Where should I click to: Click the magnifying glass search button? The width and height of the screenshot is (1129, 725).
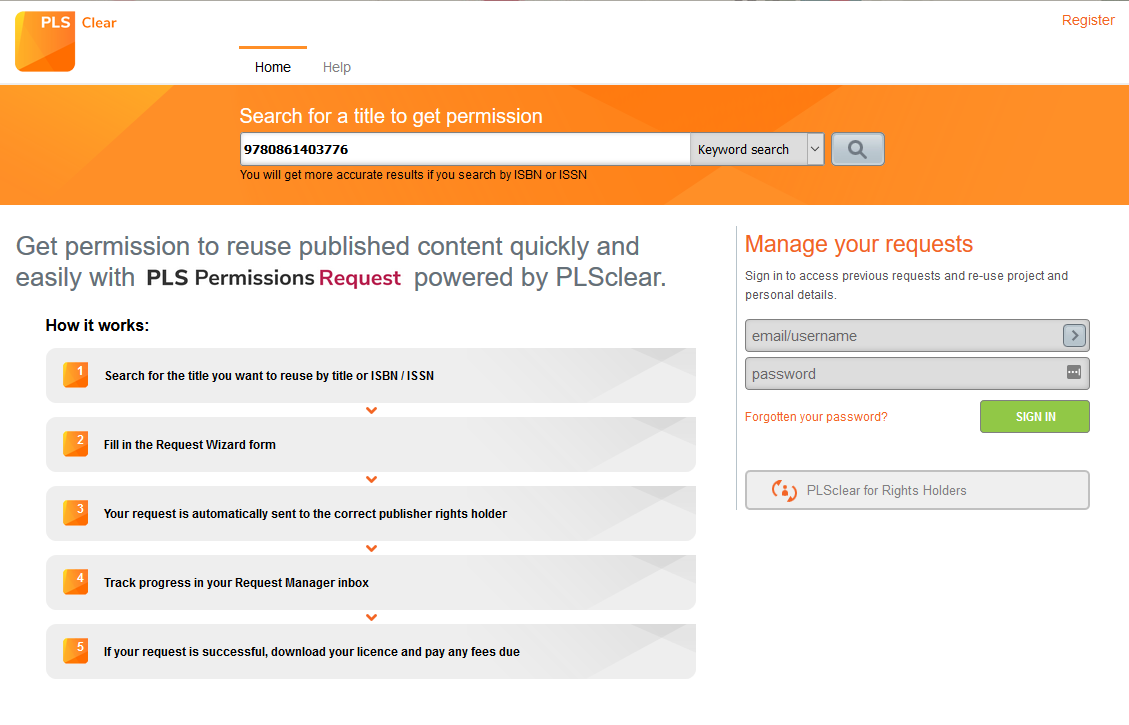tap(857, 149)
